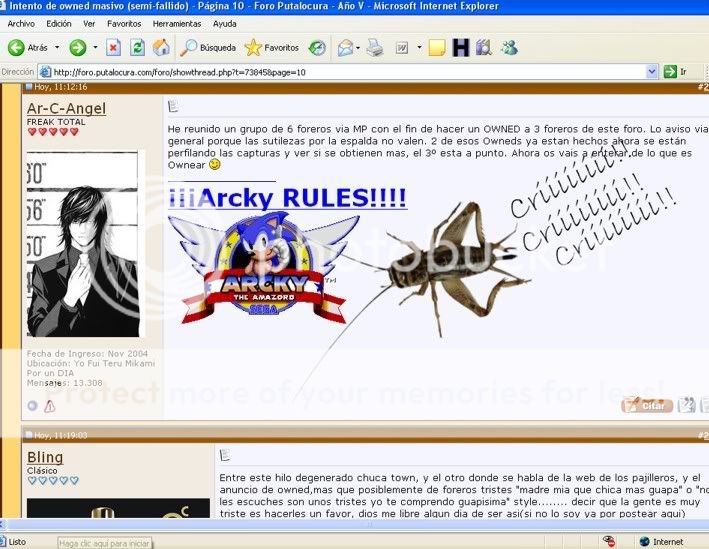Viewport: 709px width, 549px height.
Task: Open Bling user profile link
Action: coord(45,457)
